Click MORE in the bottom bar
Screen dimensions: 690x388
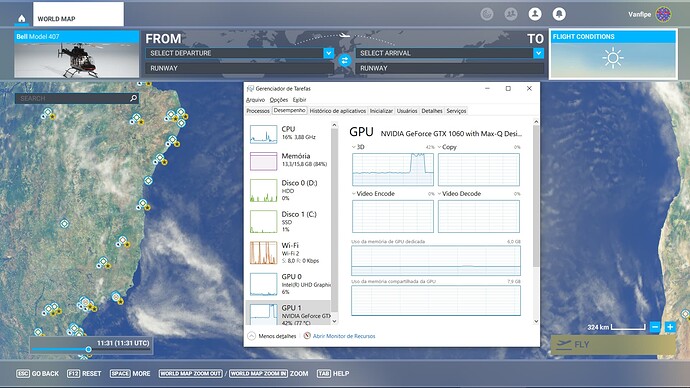[130, 373]
